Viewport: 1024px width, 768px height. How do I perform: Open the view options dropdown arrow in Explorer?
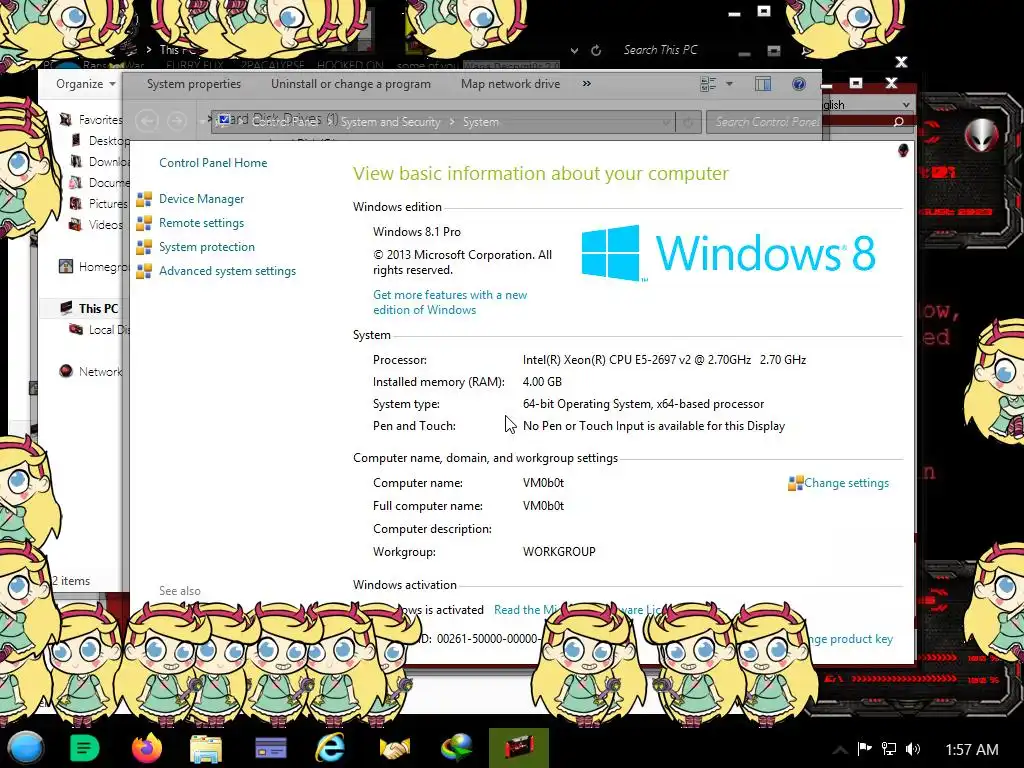pos(729,84)
